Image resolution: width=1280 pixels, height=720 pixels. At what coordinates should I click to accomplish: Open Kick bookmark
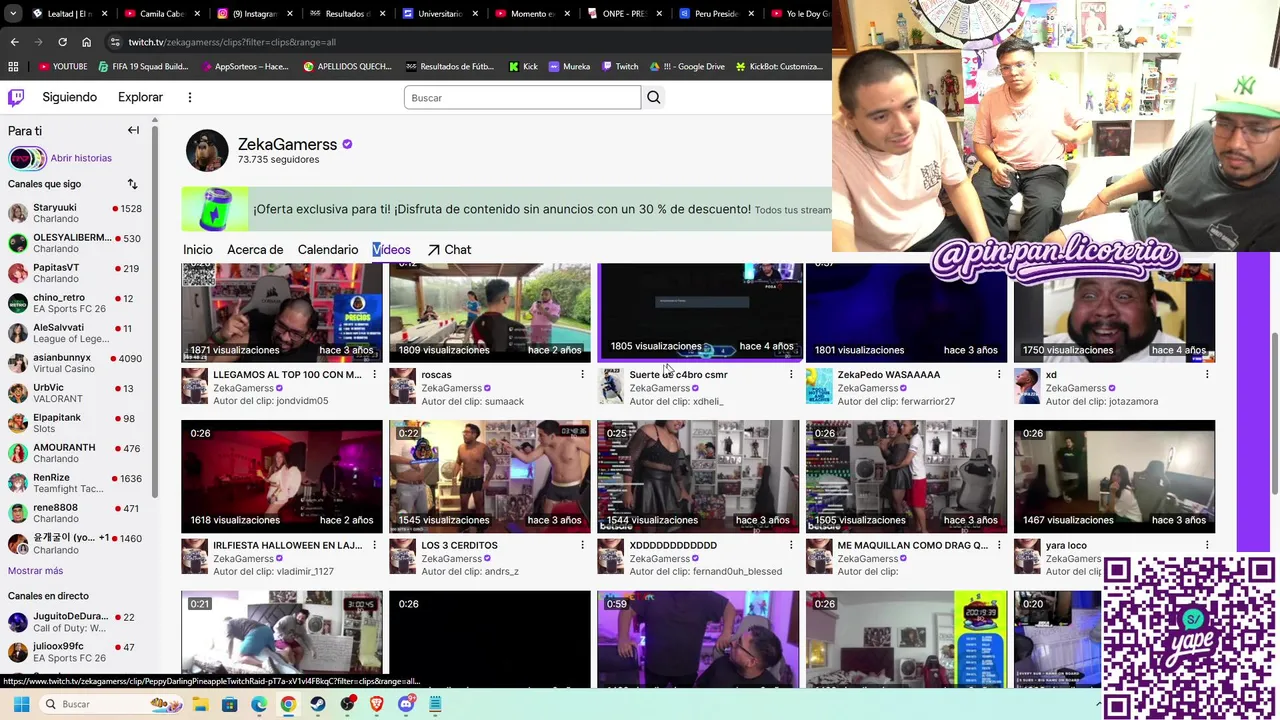pos(523,66)
